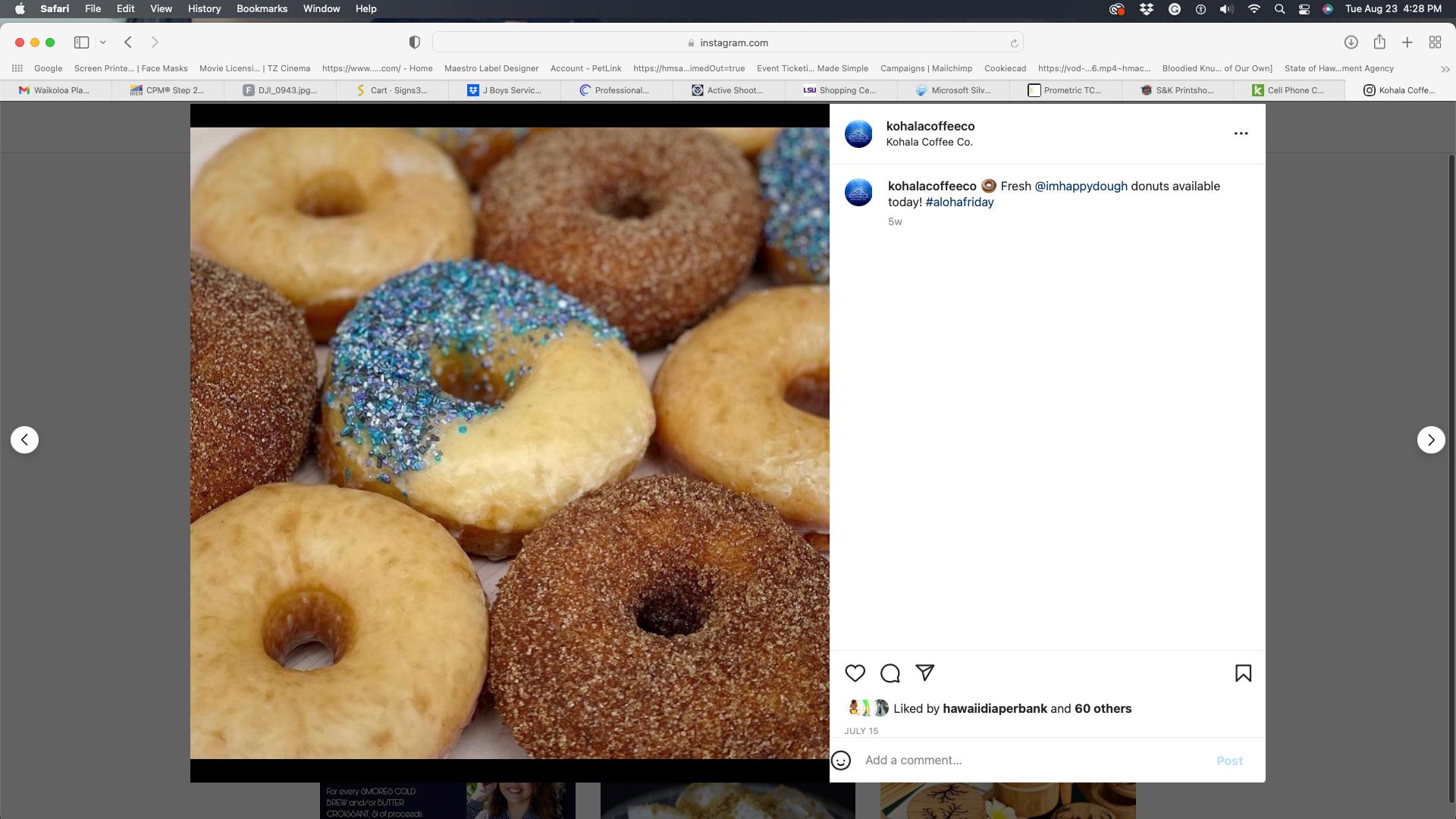Click the Safari share icon
This screenshot has height=819, width=1456.
tap(1379, 42)
